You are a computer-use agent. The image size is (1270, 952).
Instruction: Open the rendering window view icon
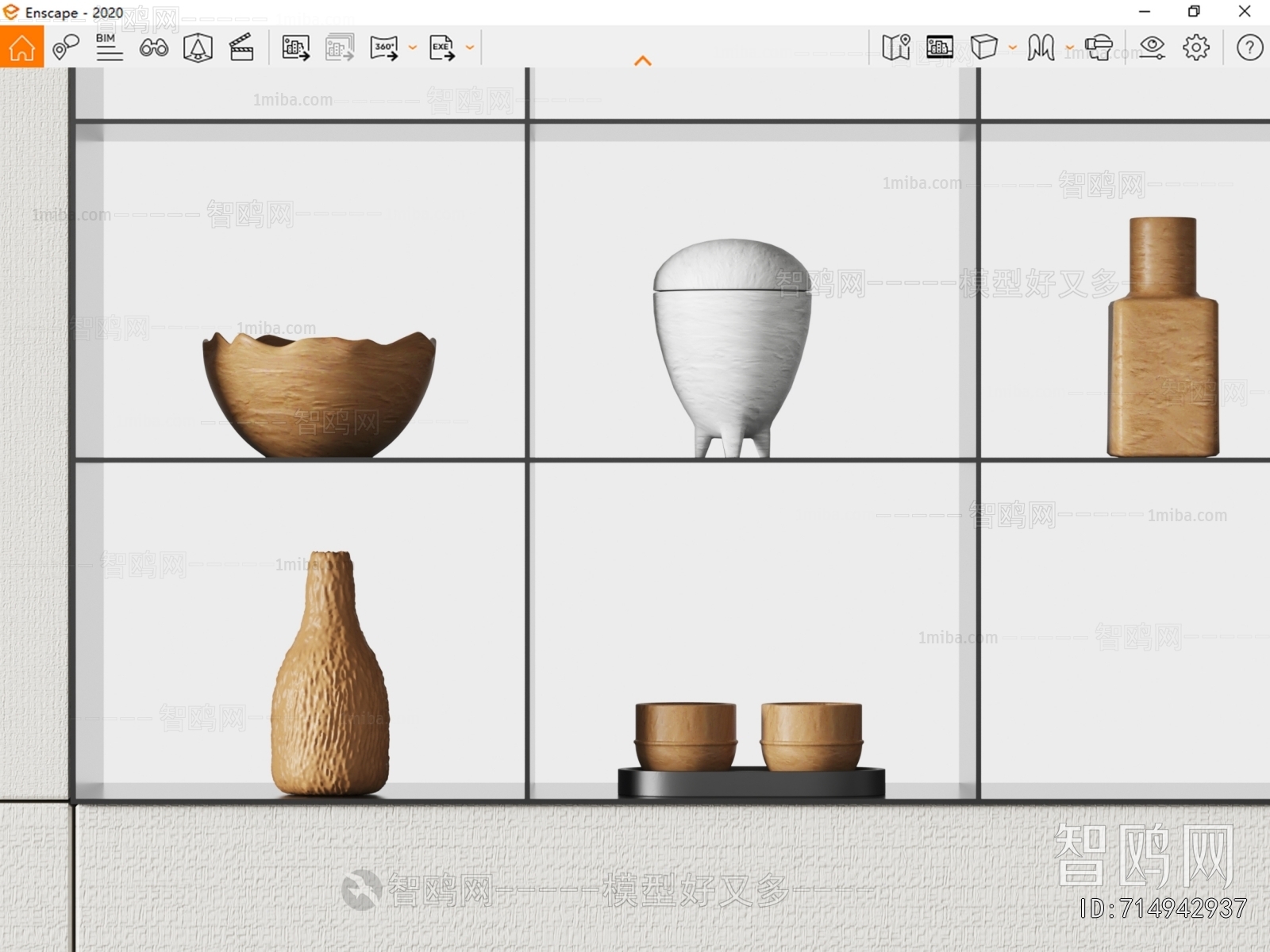(x=940, y=48)
